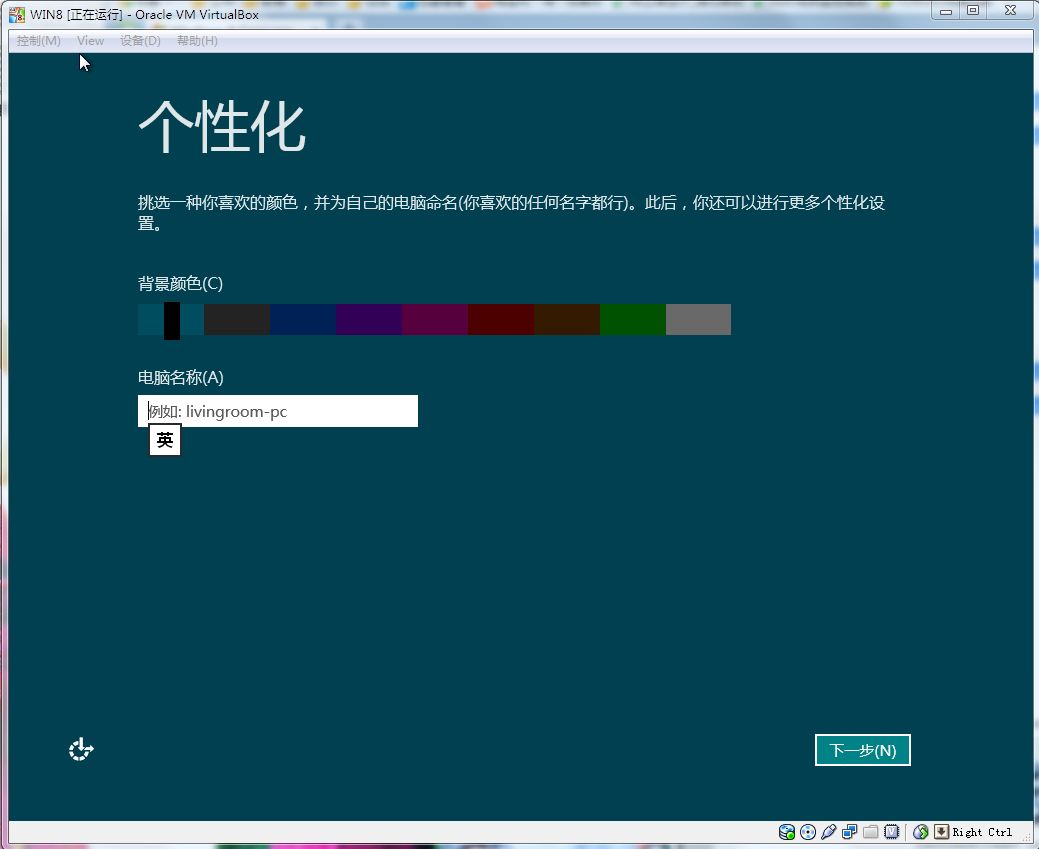The height and width of the screenshot is (849, 1039).
Task: Click the virtualization chip status icon
Action: point(892,832)
